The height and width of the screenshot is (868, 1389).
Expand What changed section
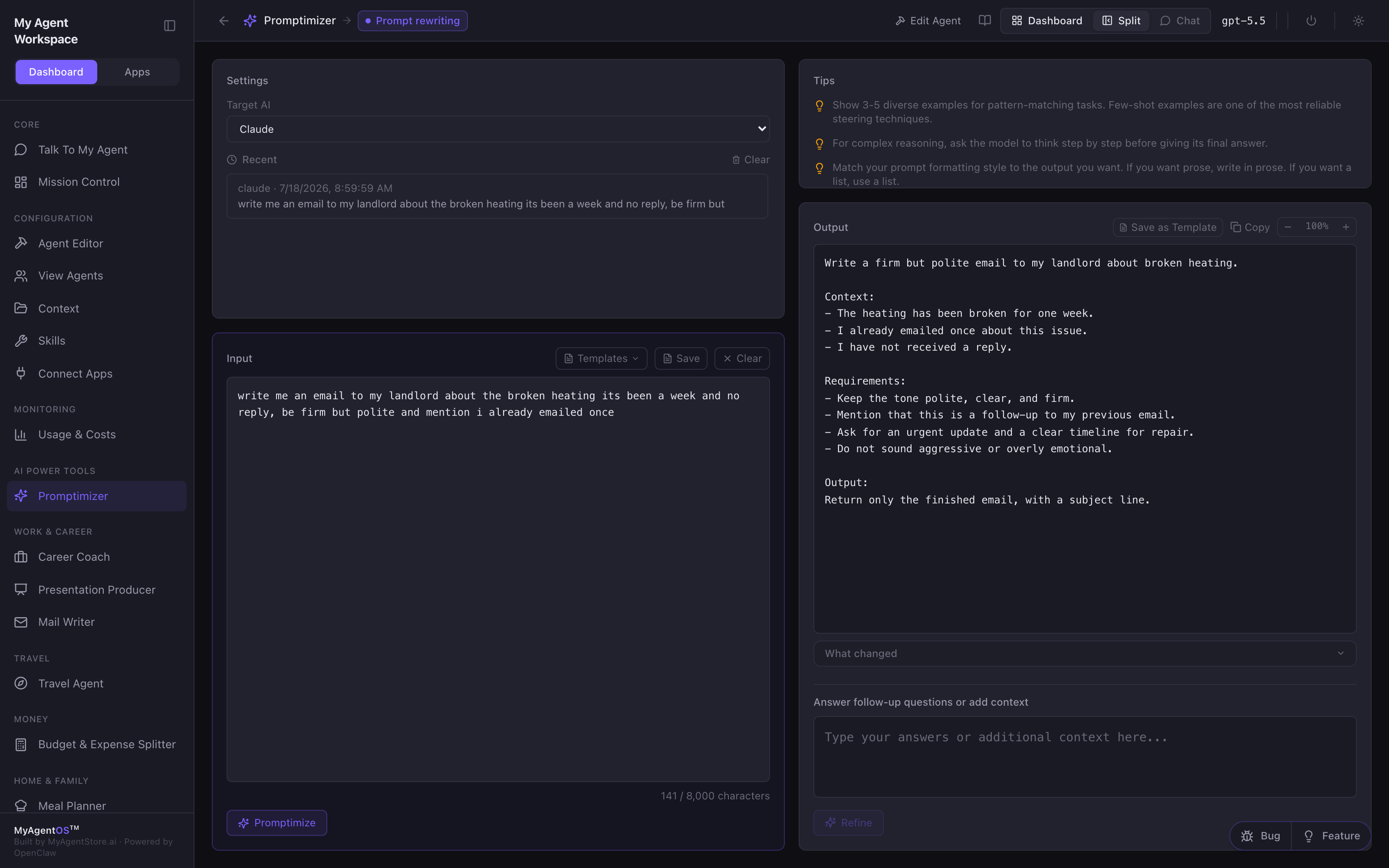click(x=1084, y=653)
